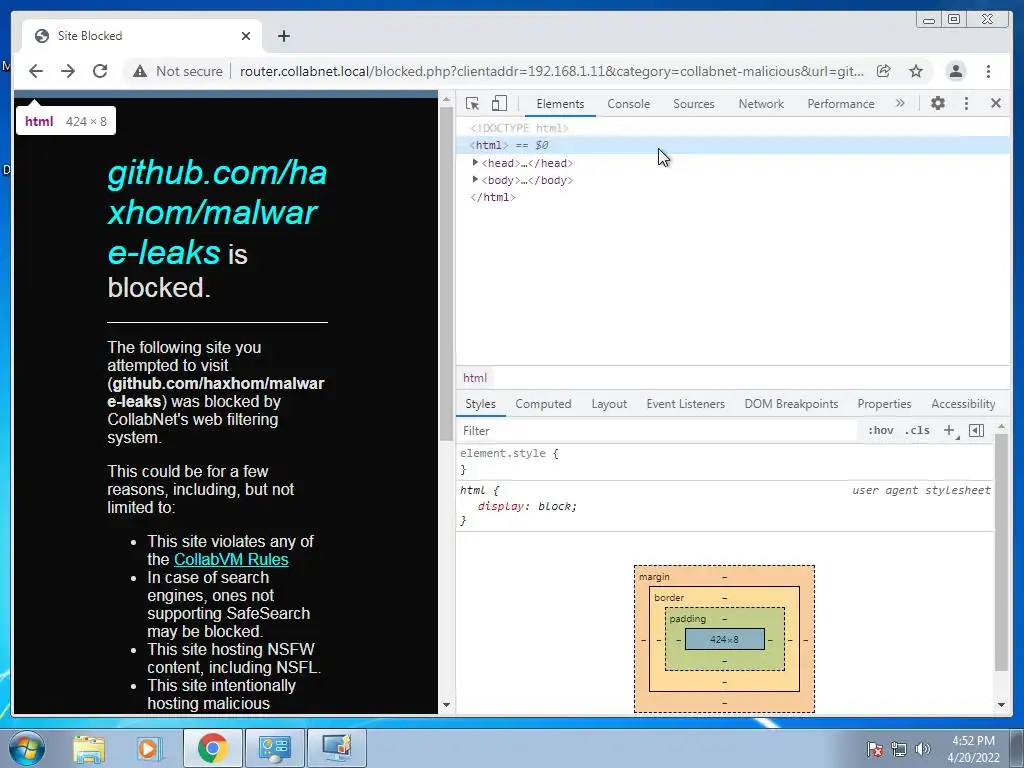This screenshot has width=1024, height=768.
Task: Click the margin label in box model
Action: pos(654,577)
